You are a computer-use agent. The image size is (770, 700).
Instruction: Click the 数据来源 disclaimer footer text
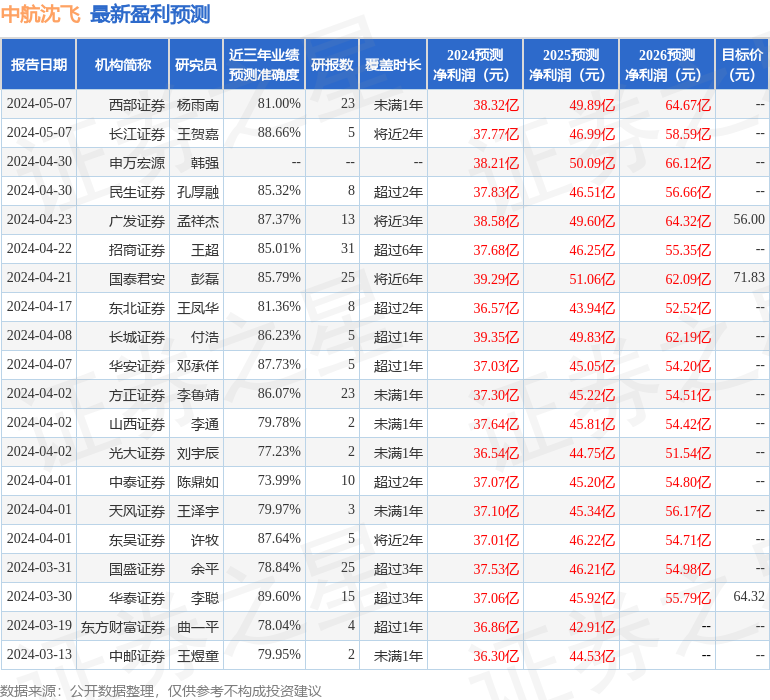coord(161,691)
